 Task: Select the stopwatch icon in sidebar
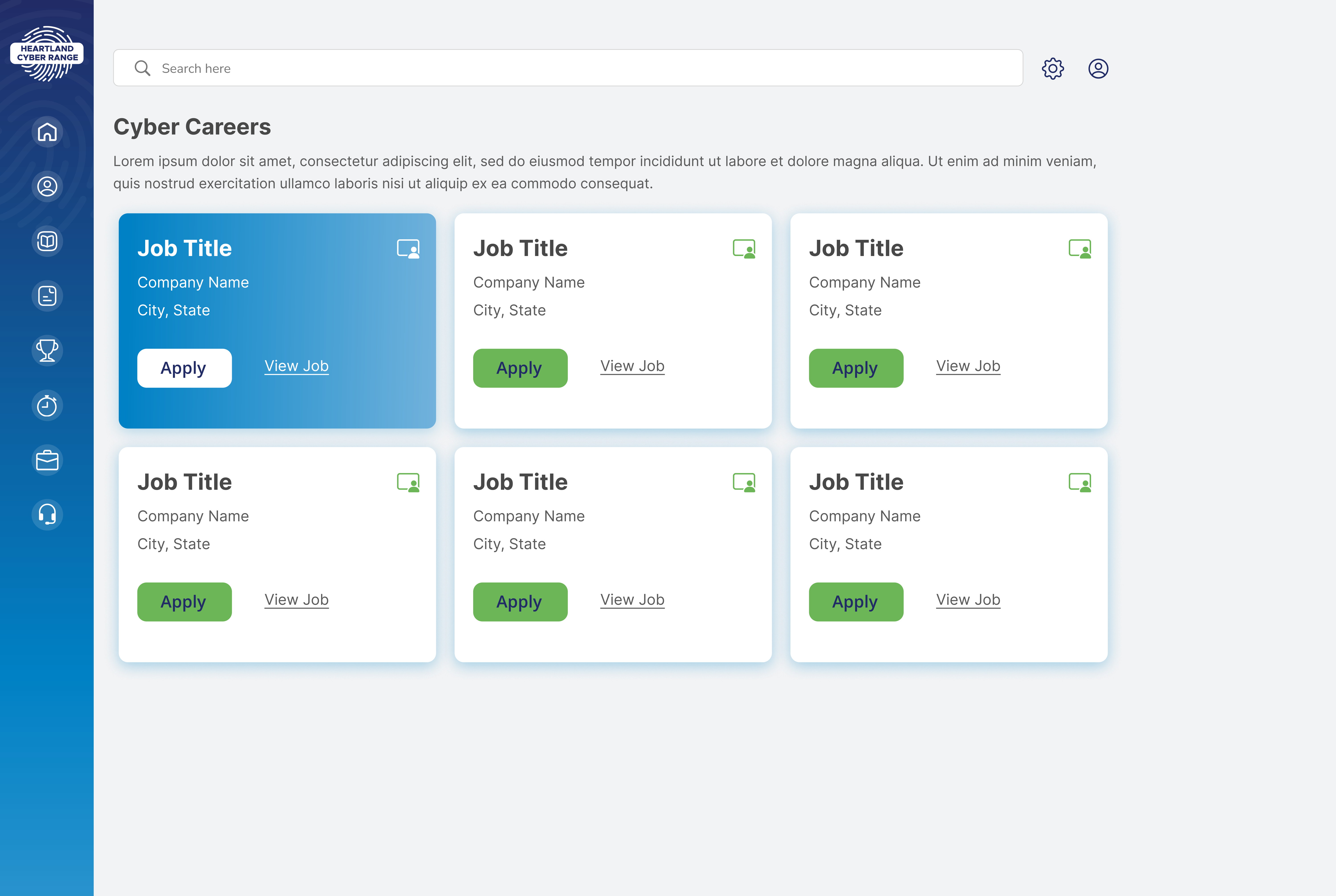click(47, 405)
